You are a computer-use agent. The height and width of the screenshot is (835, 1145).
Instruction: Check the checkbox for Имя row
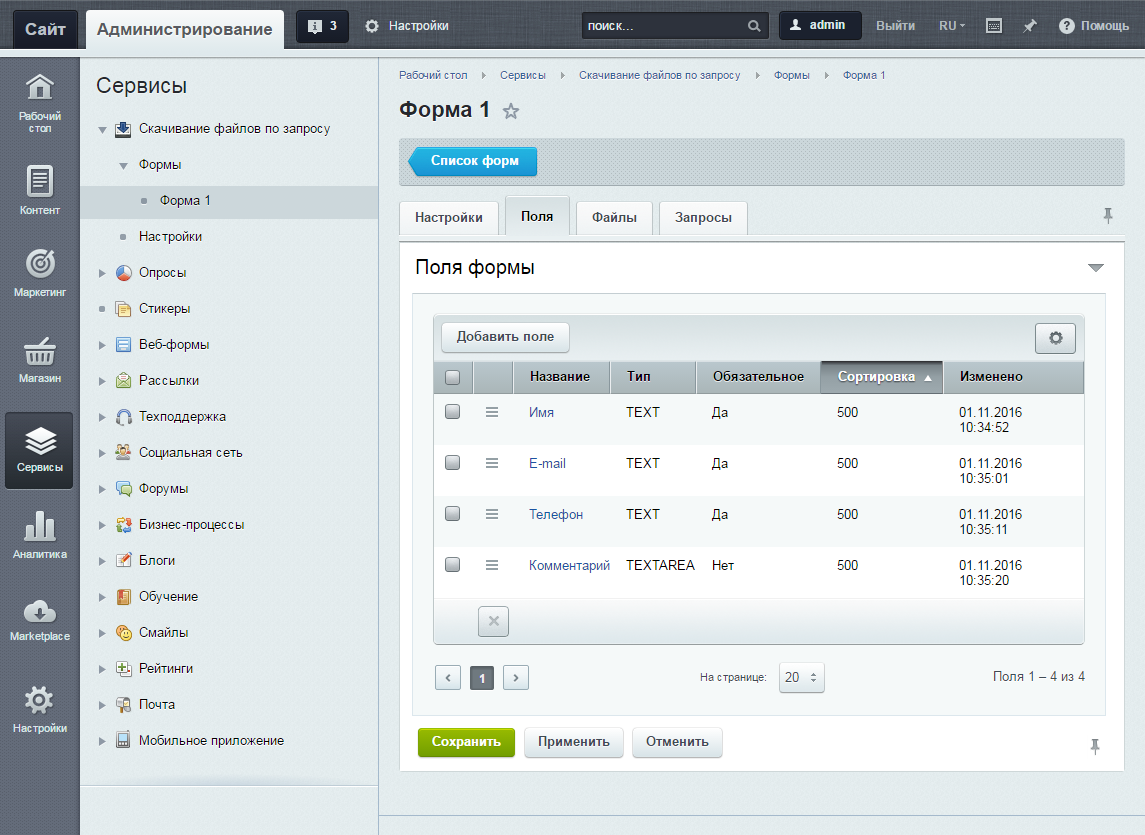tap(452, 412)
